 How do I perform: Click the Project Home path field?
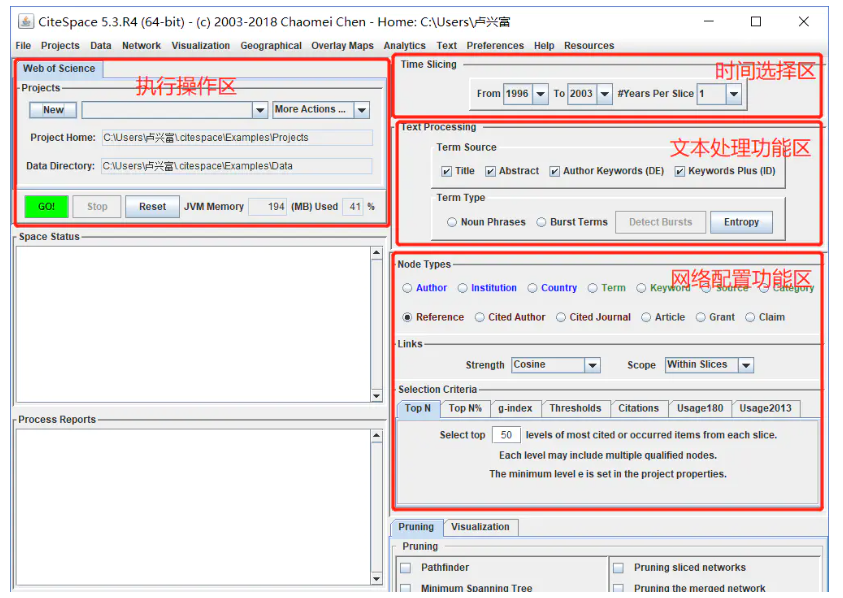tap(237, 138)
